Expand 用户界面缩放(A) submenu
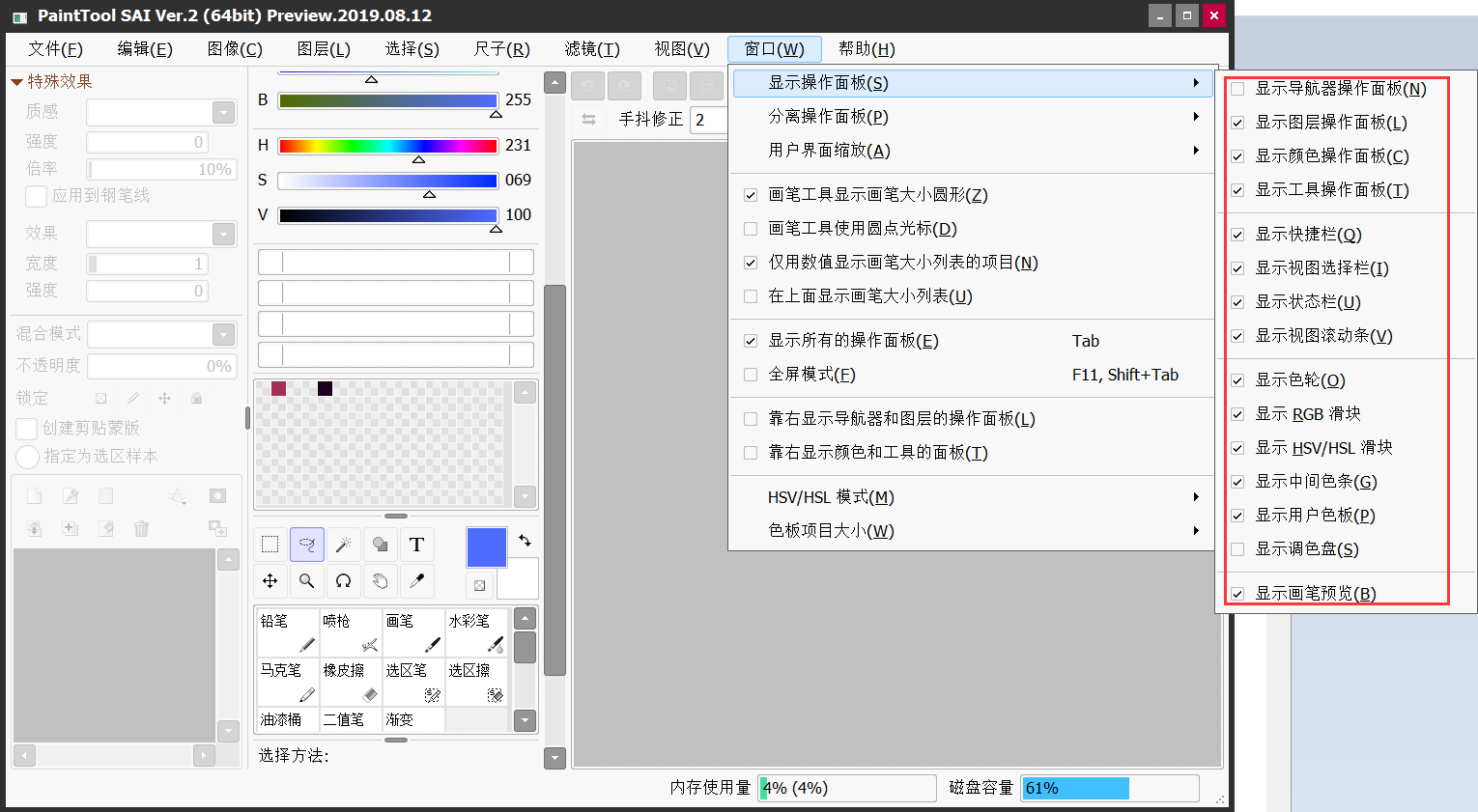The width and height of the screenshot is (1478, 812). coord(971,151)
